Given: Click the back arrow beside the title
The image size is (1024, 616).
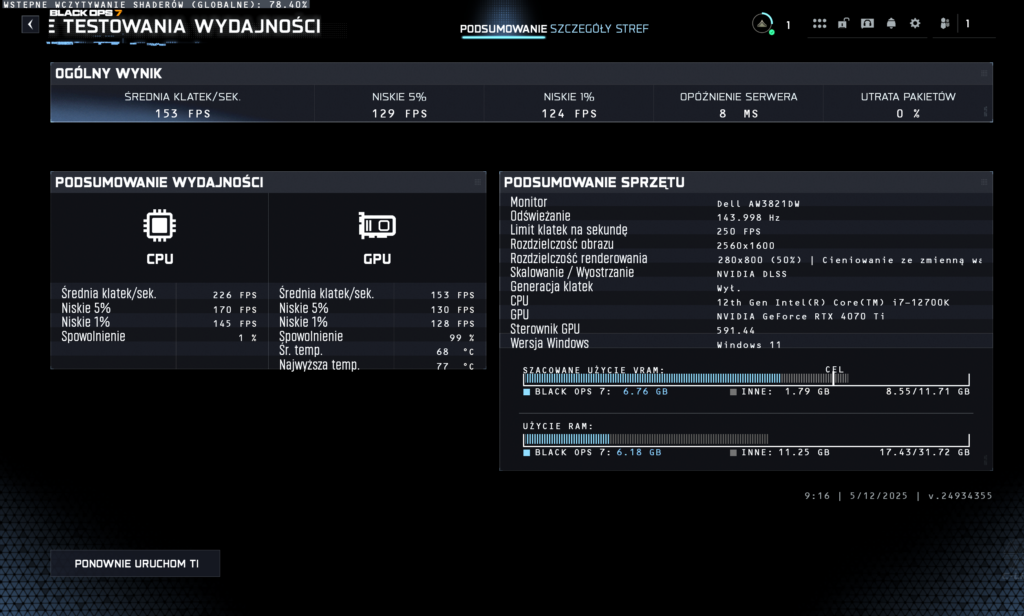Looking at the screenshot, I should pyautogui.click(x=30, y=24).
